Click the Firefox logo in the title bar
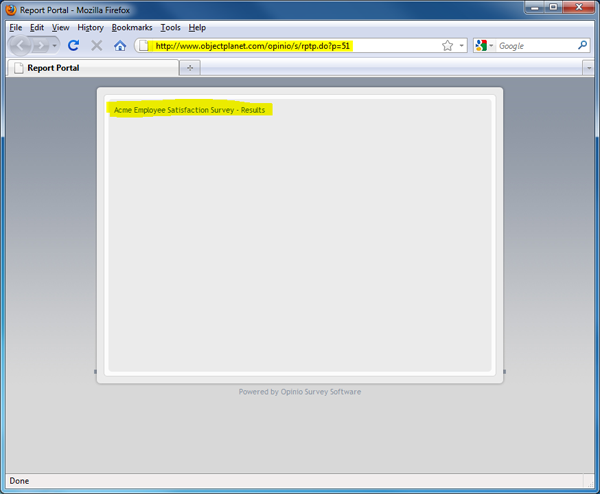Image resolution: width=600 pixels, height=494 pixels. [x=12, y=10]
